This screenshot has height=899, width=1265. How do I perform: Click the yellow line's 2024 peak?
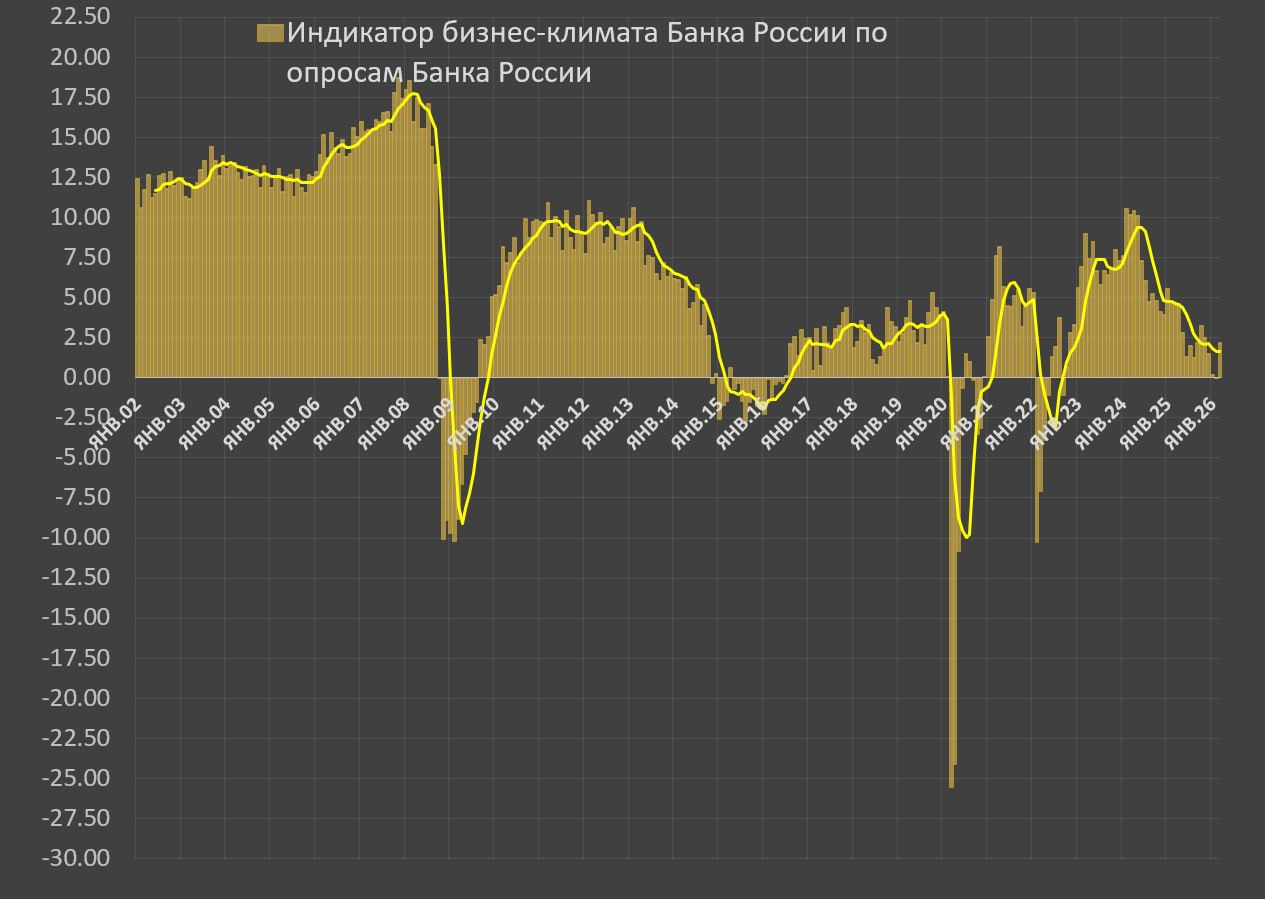click(x=1139, y=227)
